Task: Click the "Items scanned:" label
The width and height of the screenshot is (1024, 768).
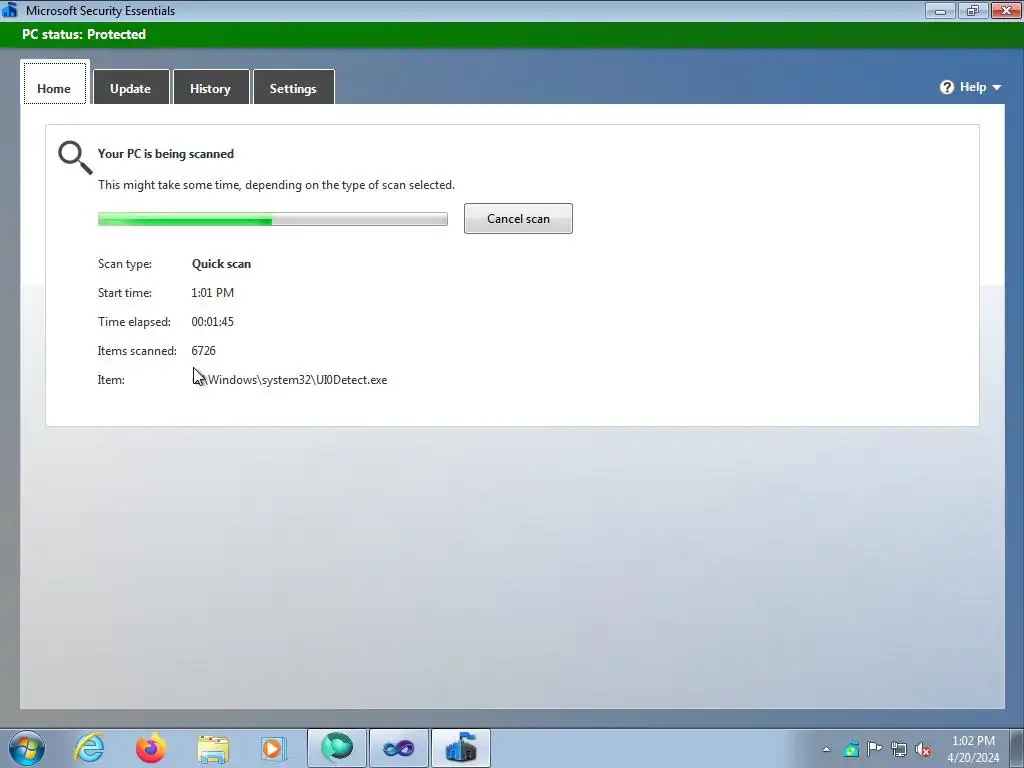Action: point(137,351)
